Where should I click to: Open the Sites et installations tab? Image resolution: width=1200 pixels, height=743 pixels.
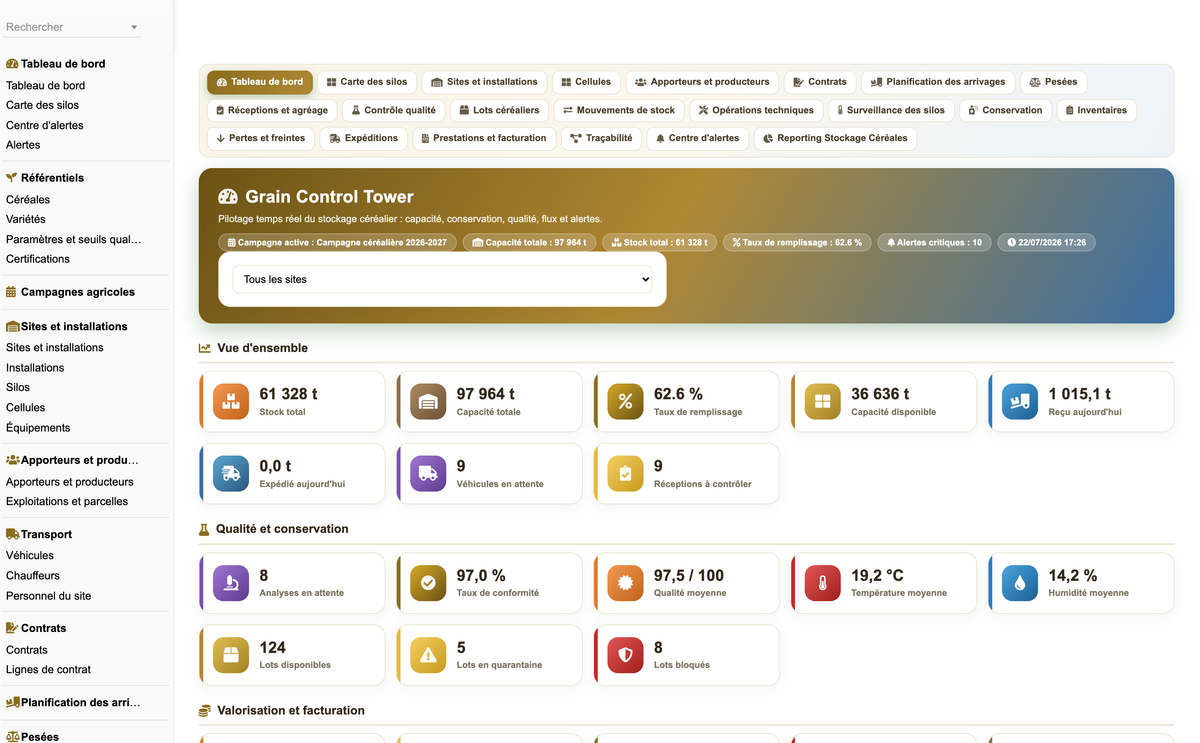point(484,82)
